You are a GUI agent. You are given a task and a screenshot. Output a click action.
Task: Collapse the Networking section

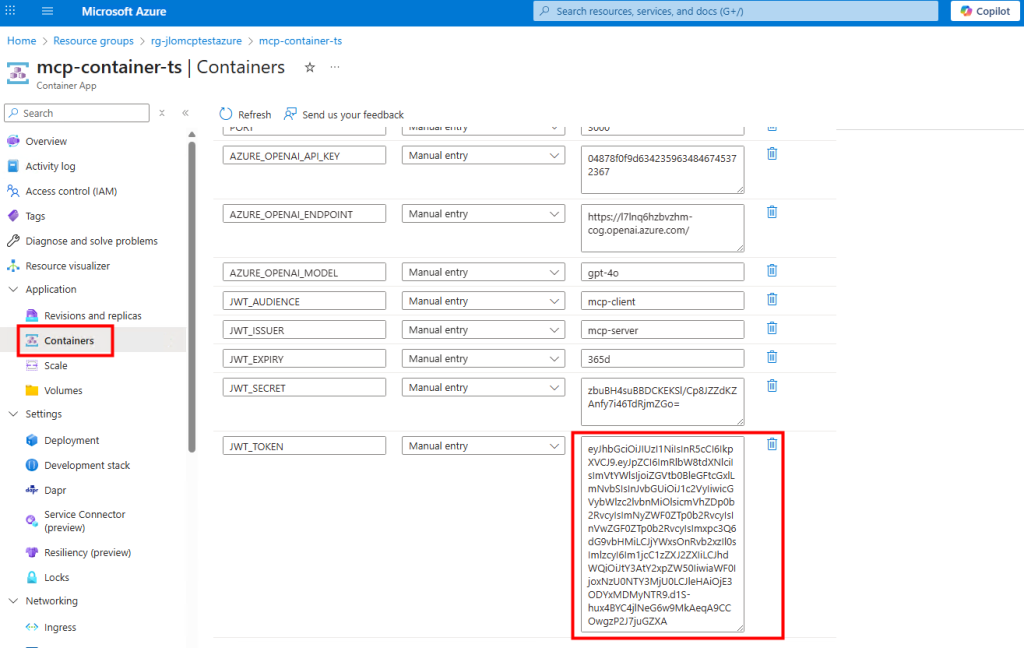pyautogui.click(x=13, y=601)
